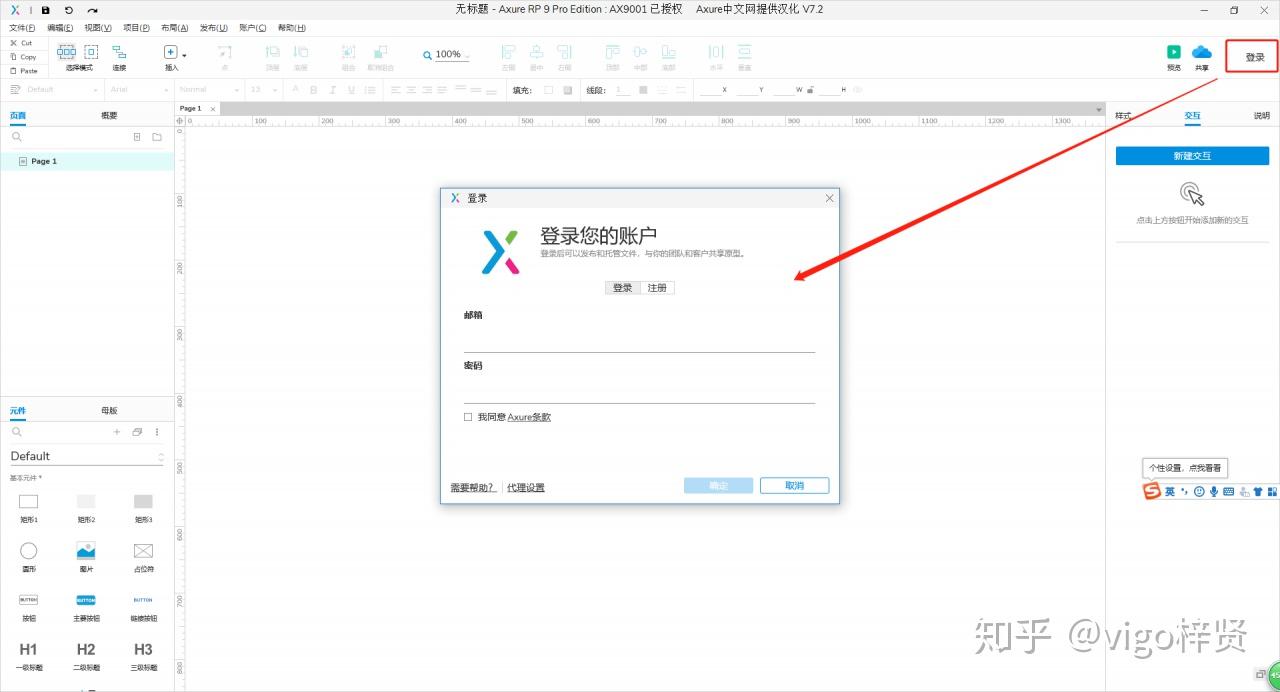The width and height of the screenshot is (1280, 692).
Task: Click the 共享 share cloud icon
Action: point(1201,49)
